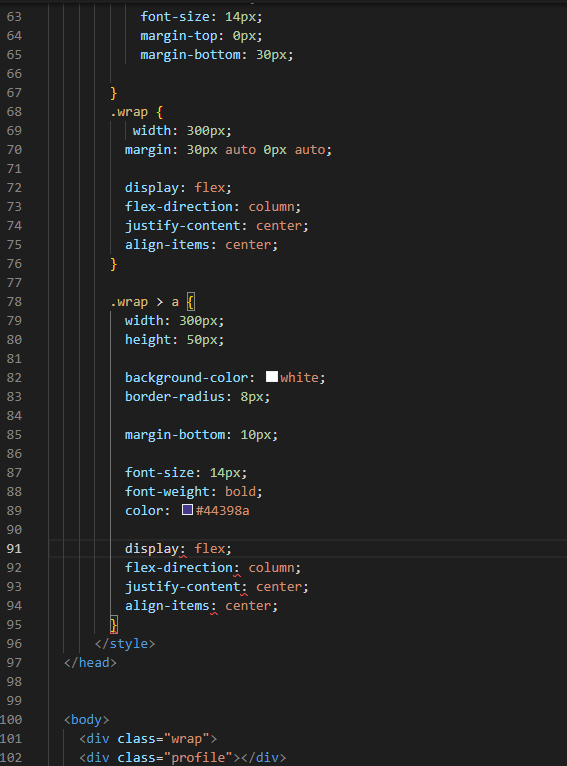The image size is (567, 766).
Task: Click the 'color:' property on line 89
Action: (x=147, y=511)
